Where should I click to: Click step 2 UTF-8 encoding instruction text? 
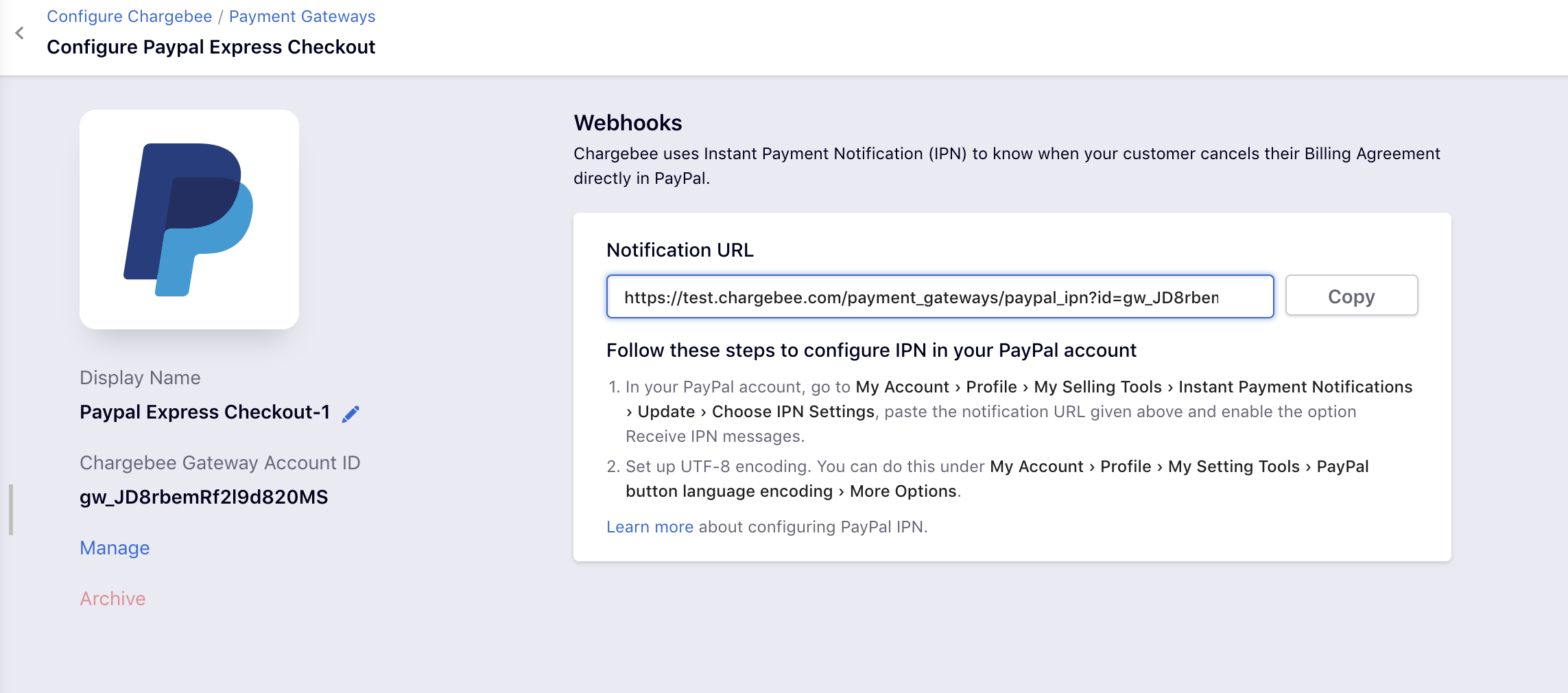(x=988, y=479)
